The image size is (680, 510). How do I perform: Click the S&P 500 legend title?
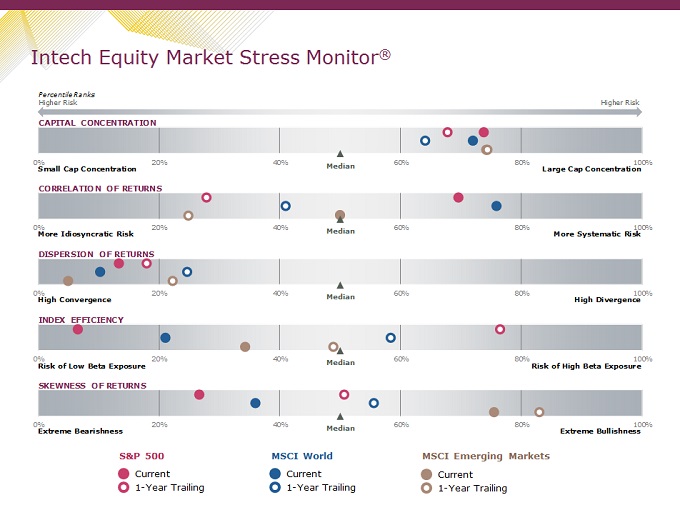tap(142, 456)
